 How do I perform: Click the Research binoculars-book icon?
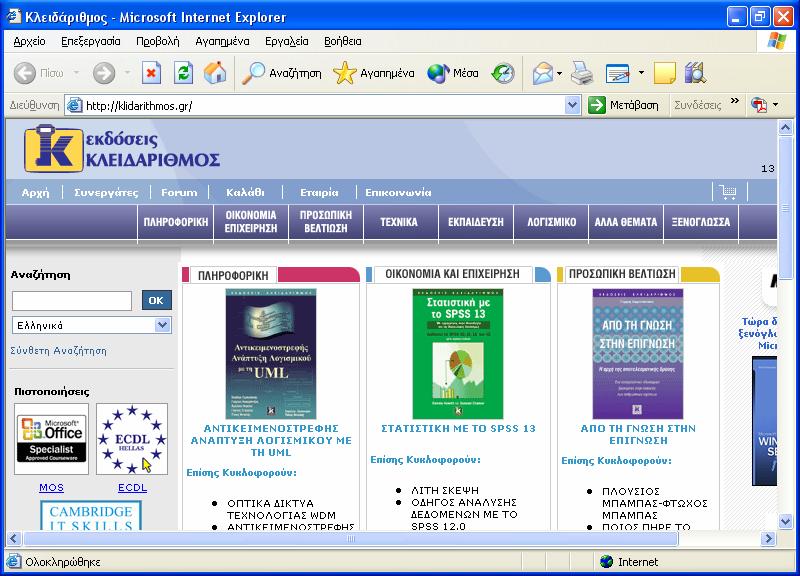pos(695,73)
